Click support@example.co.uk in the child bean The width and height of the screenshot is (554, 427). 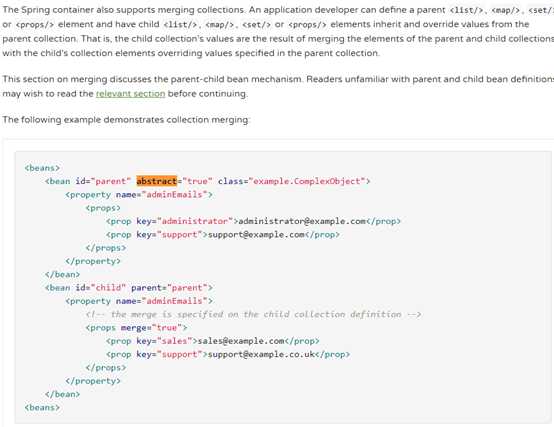pyautogui.click(x=261, y=354)
